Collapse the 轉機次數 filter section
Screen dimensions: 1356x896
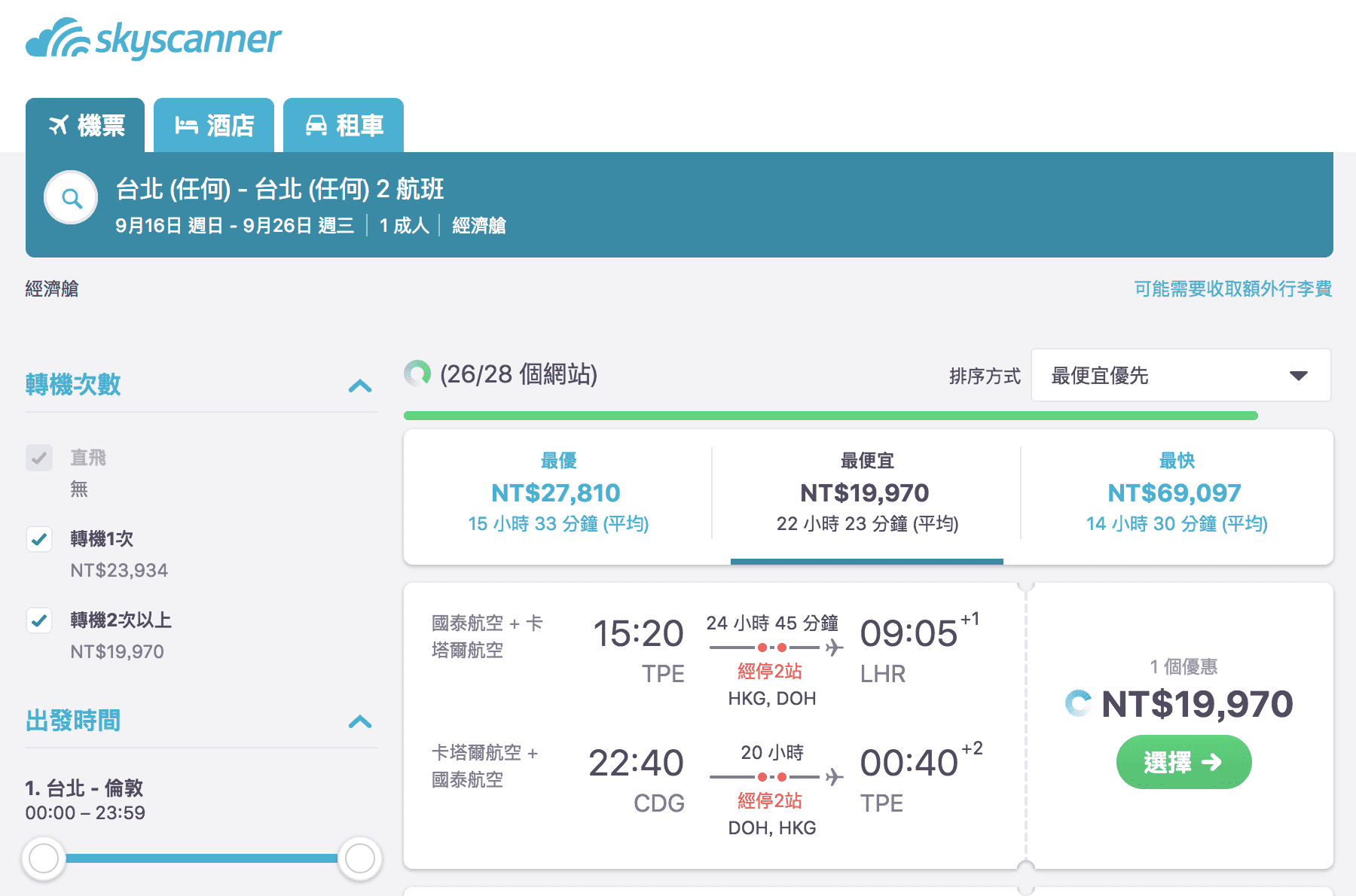tap(360, 386)
